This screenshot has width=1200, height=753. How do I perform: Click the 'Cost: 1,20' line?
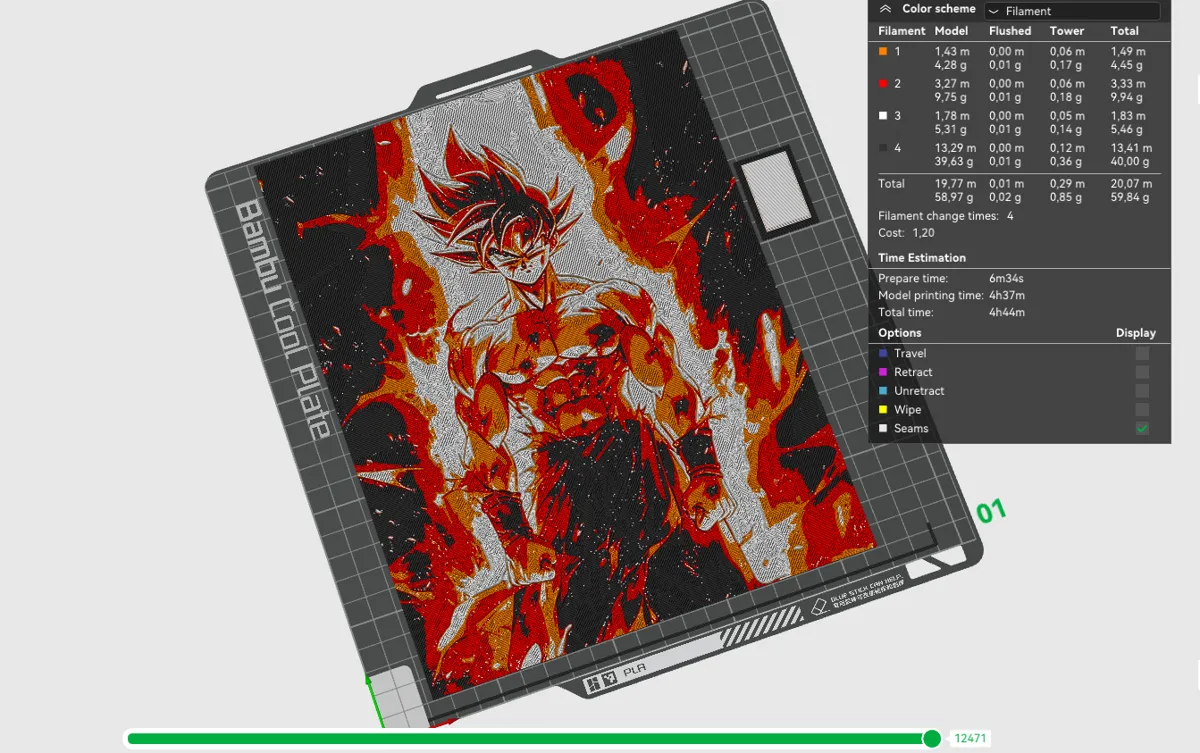(905, 233)
